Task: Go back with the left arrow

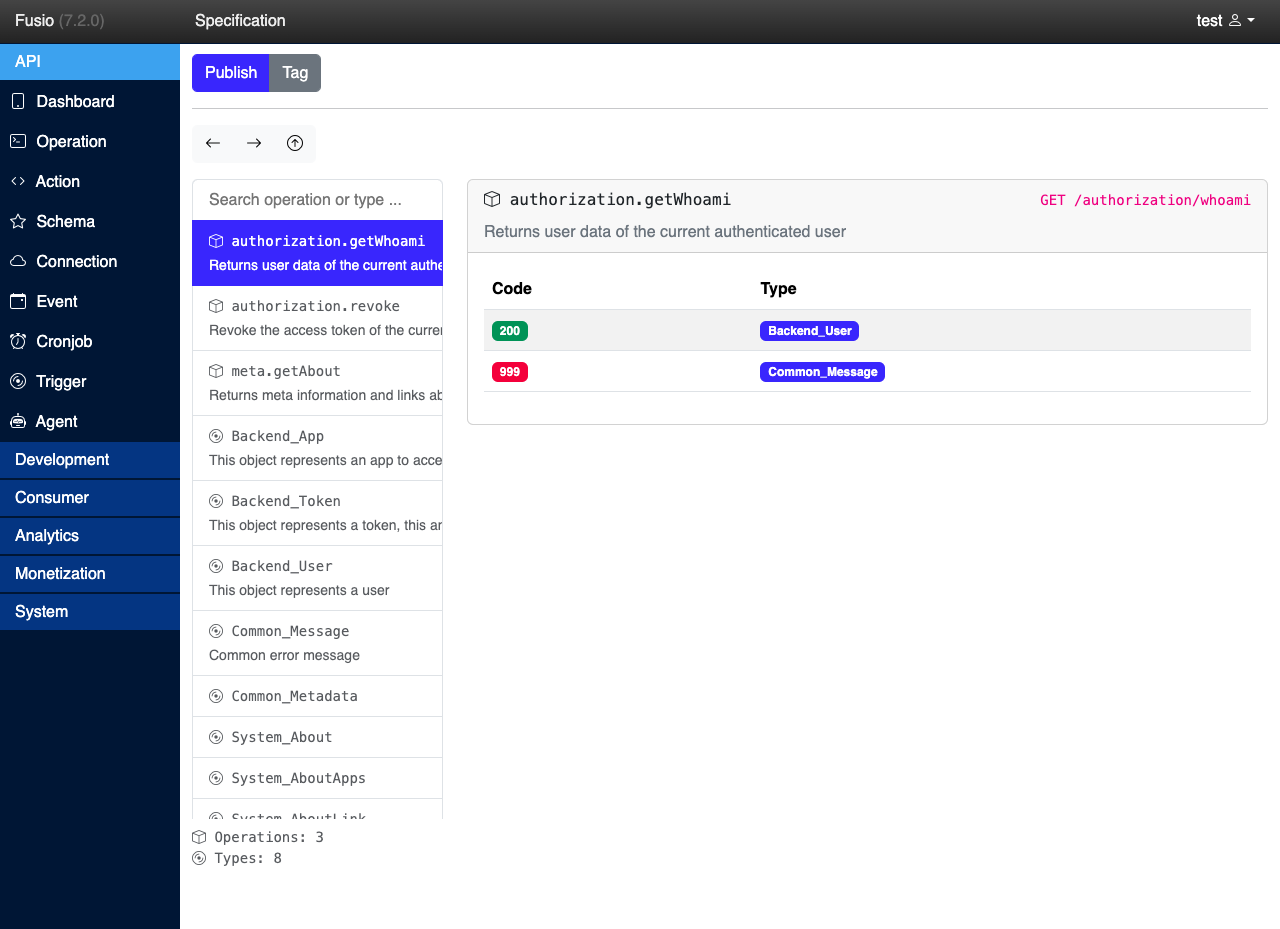Action: point(213,143)
